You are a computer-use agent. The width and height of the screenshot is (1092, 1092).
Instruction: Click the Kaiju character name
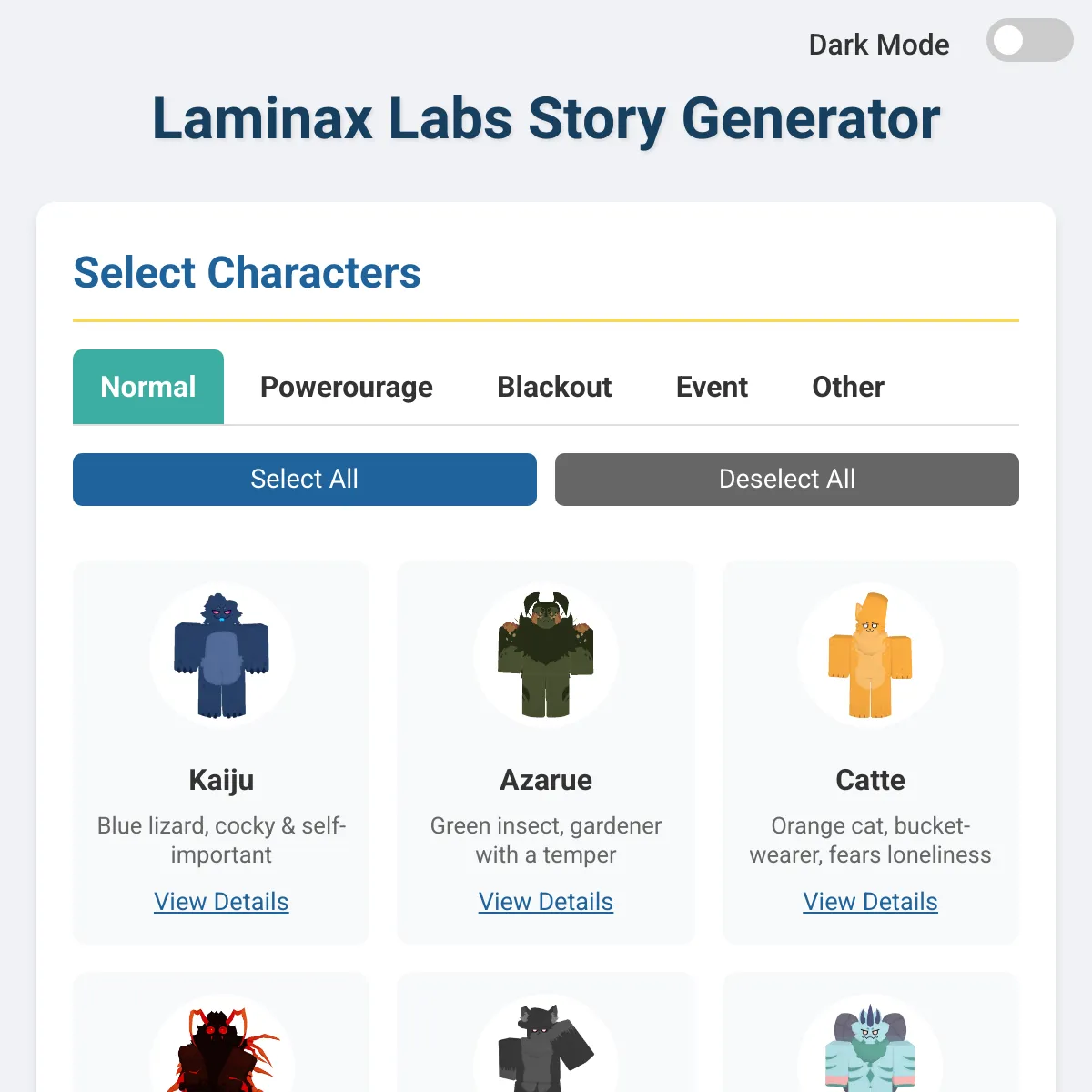coord(221,780)
